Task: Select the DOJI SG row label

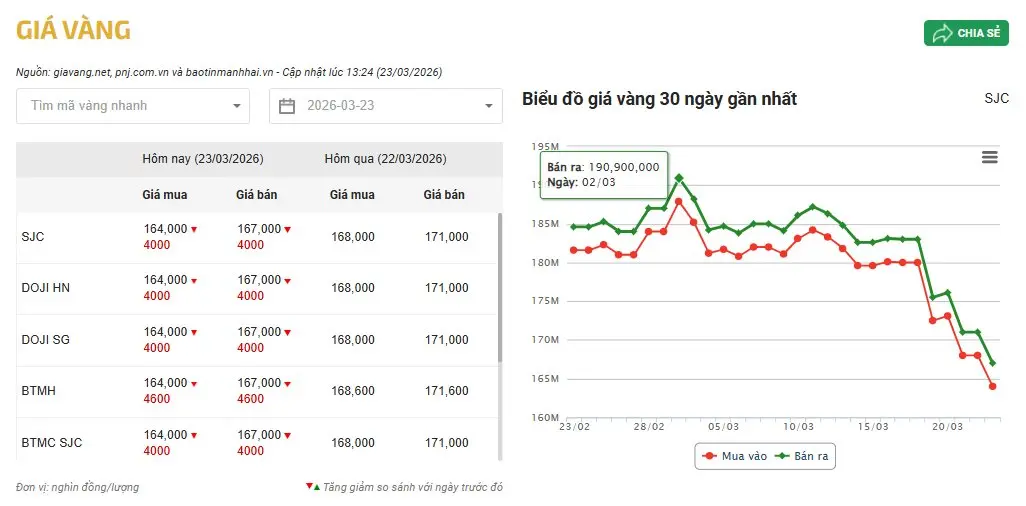Action: [45, 340]
